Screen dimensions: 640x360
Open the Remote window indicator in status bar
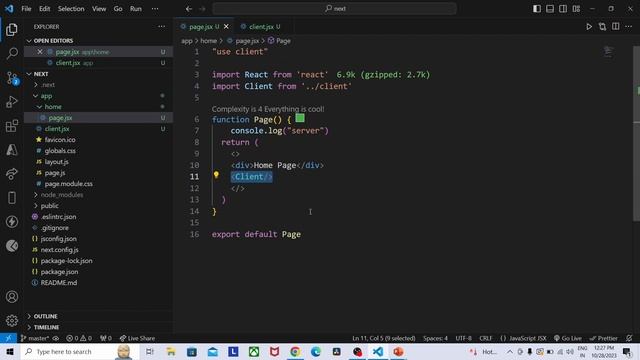[x=8, y=338]
